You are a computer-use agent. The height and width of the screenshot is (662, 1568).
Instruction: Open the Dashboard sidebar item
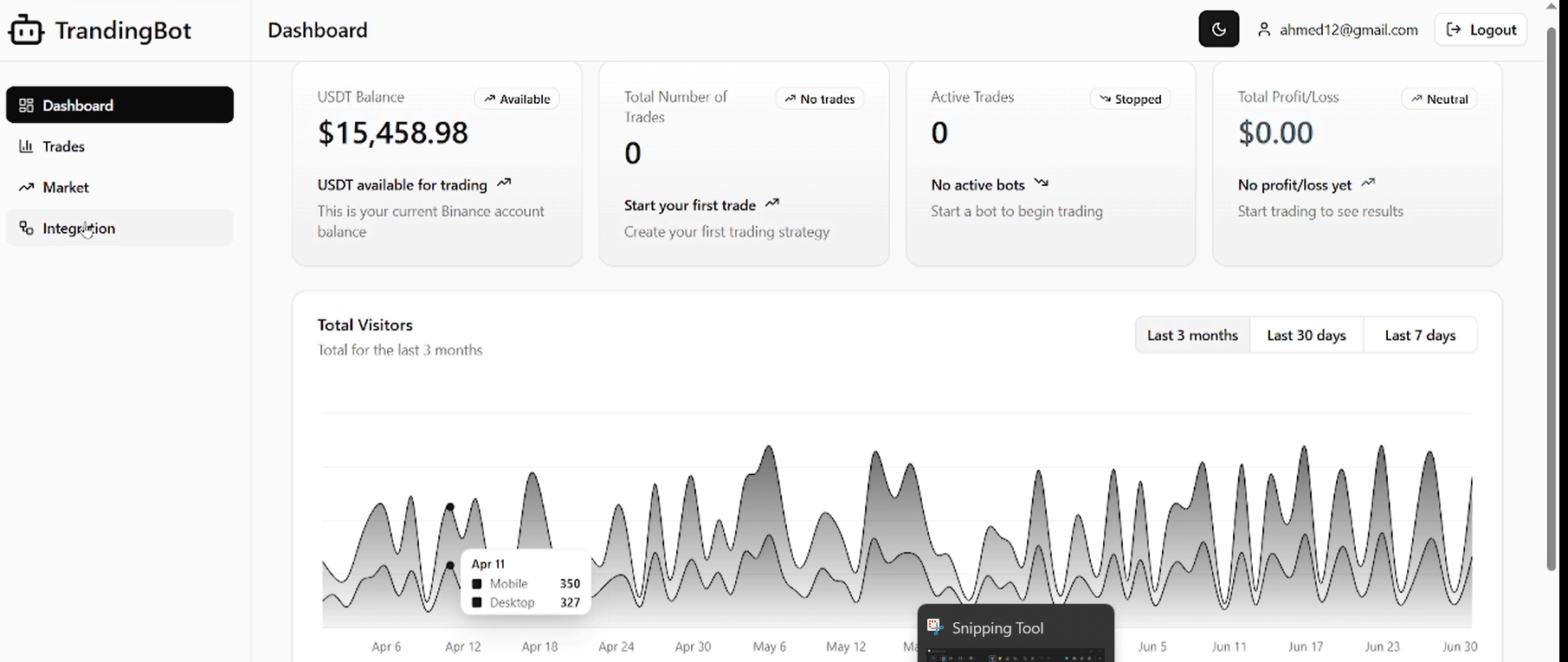(x=119, y=105)
